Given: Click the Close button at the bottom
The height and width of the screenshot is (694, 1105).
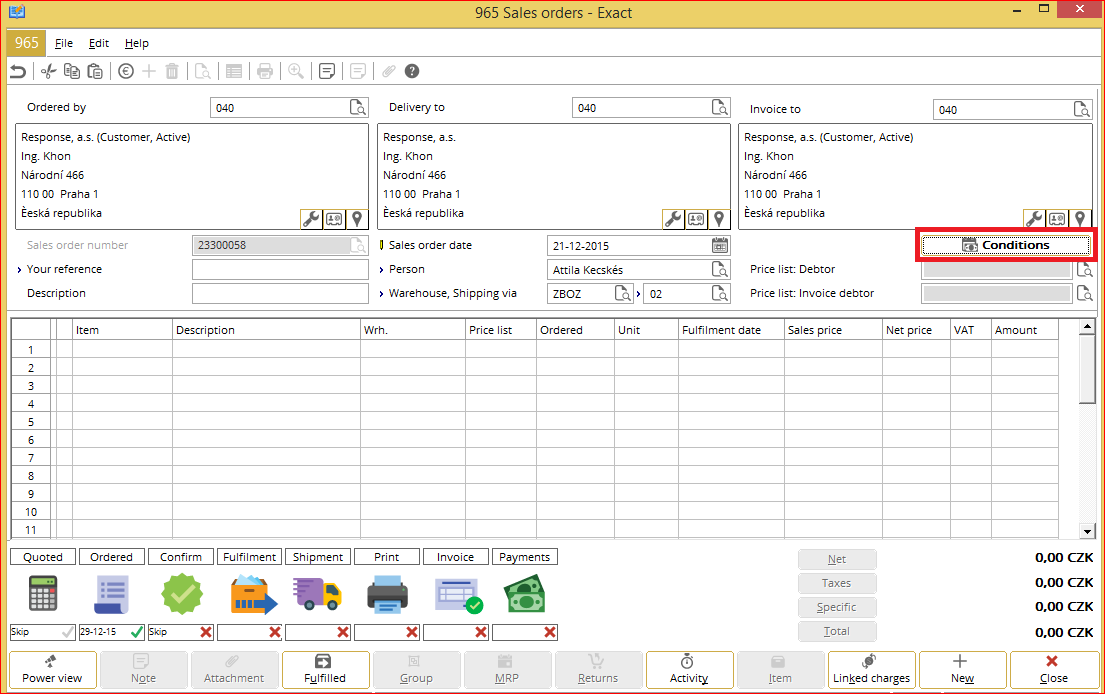Looking at the screenshot, I should tap(1053, 670).
